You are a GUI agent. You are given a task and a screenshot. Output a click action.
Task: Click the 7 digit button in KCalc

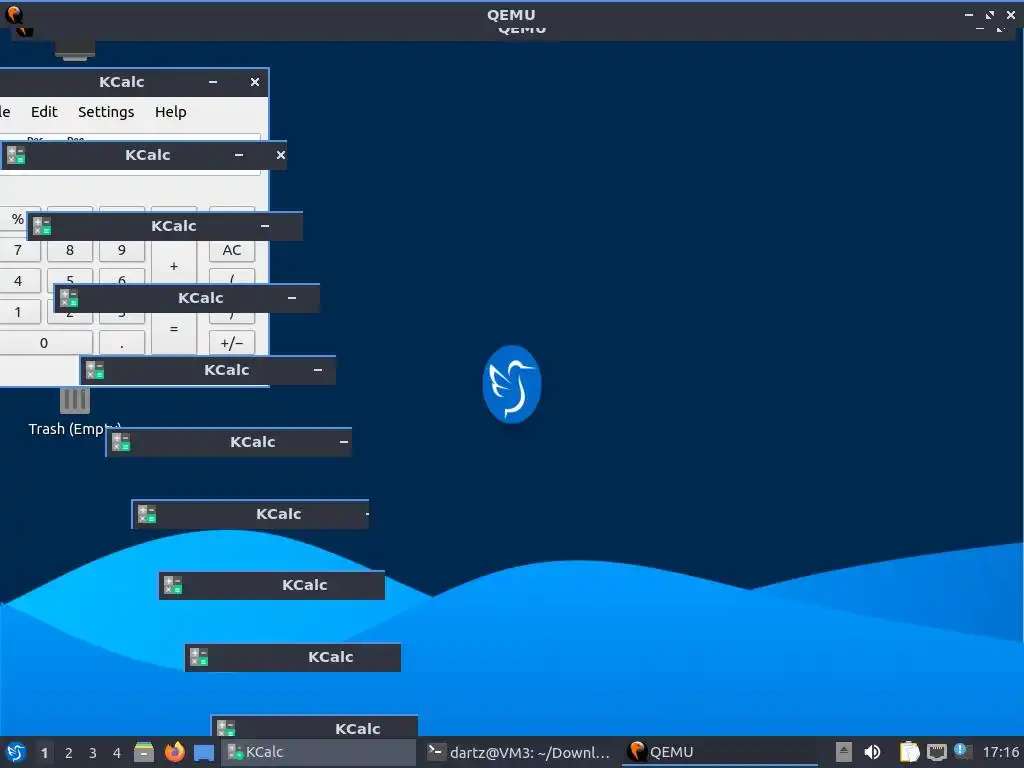tap(18, 250)
